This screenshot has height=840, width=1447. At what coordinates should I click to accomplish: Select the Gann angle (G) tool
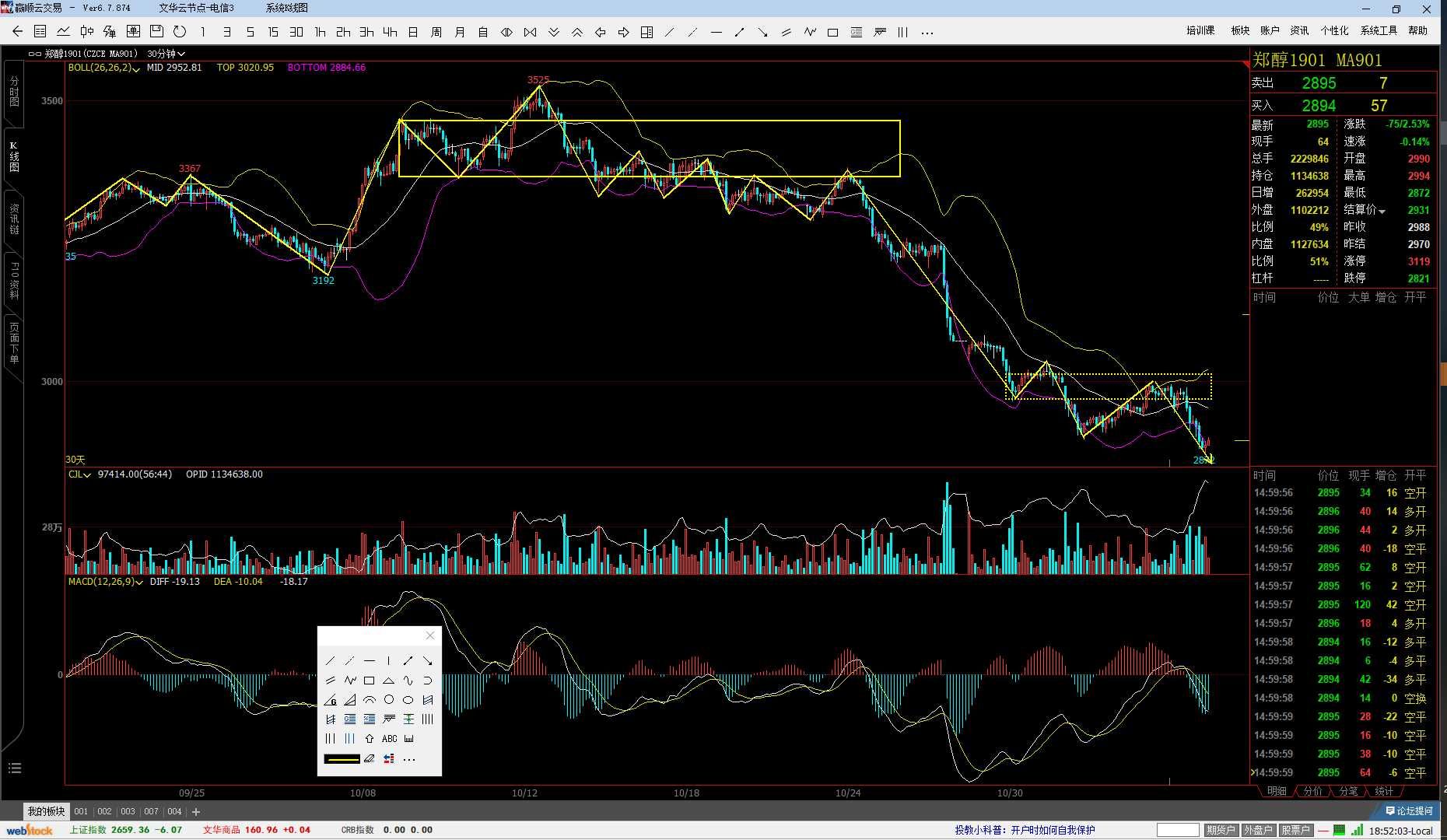[331, 700]
